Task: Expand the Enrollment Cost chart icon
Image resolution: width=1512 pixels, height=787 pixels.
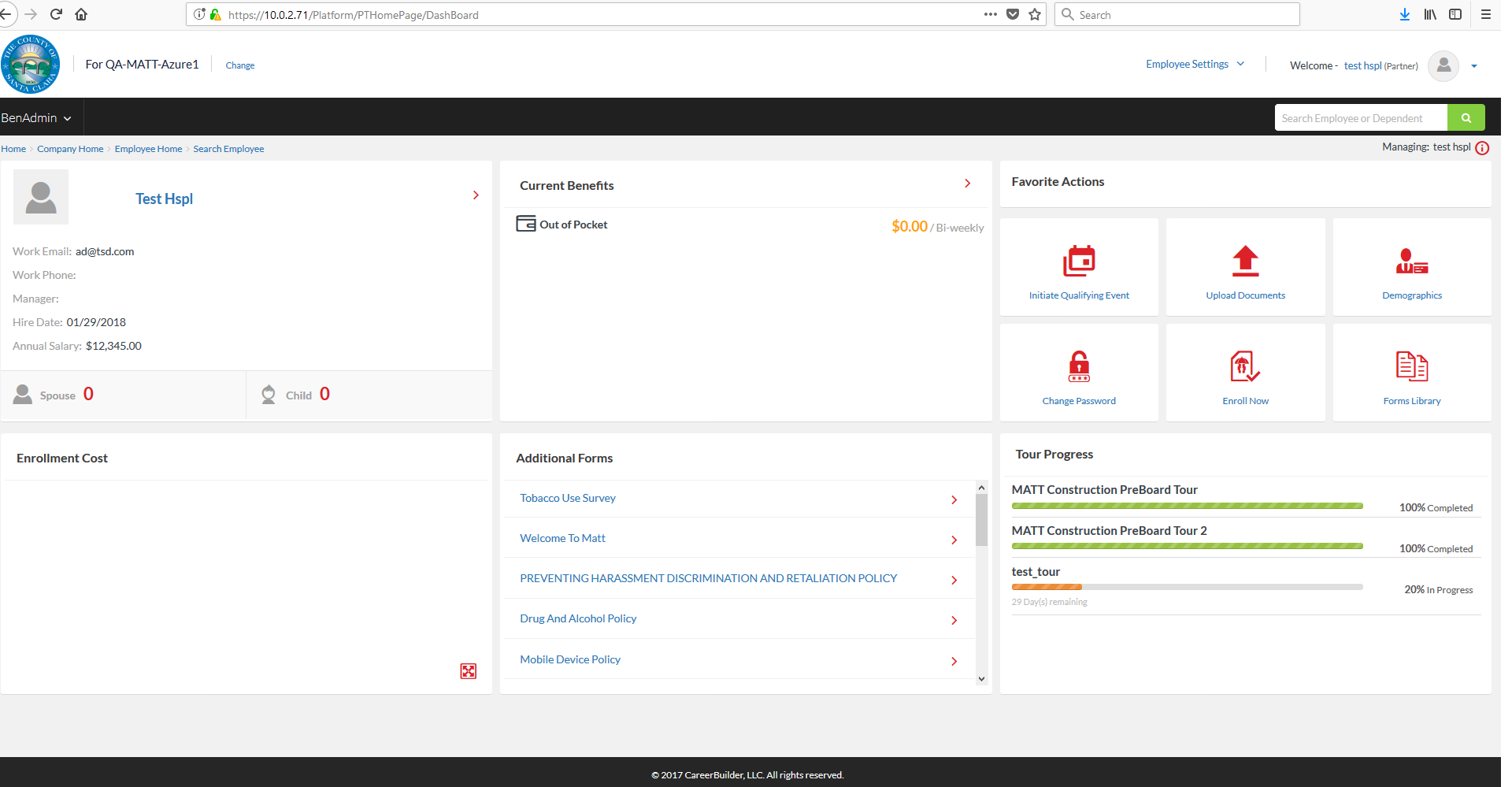Action: coord(468,671)
